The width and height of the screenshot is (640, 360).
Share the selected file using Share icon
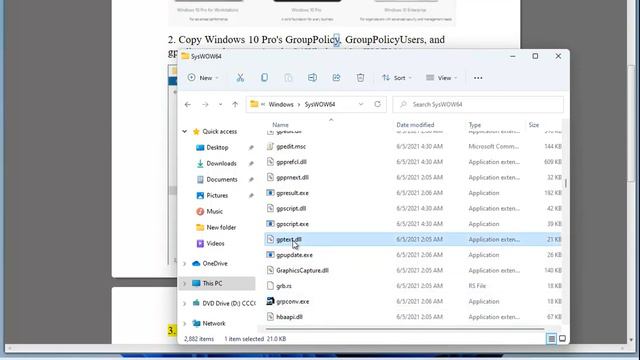336,78
